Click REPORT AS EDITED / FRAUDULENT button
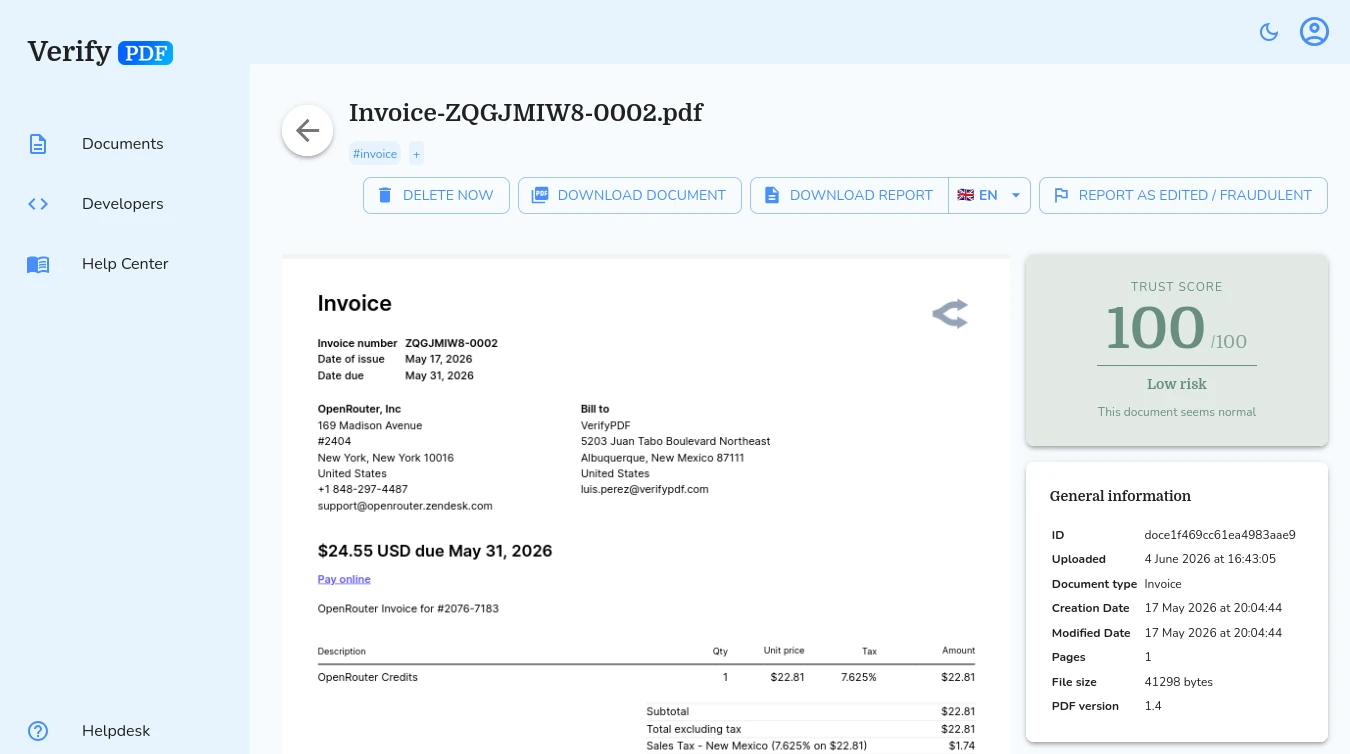The image size is (1350, 754). [x=1183, y=195]
